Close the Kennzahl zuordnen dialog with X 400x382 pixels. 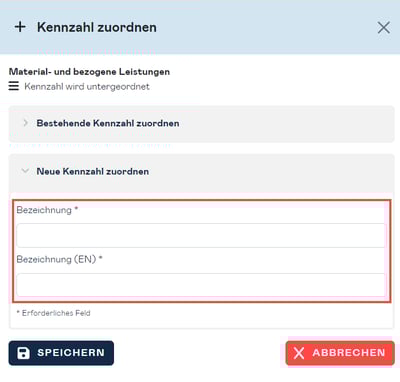pos(384,28)
